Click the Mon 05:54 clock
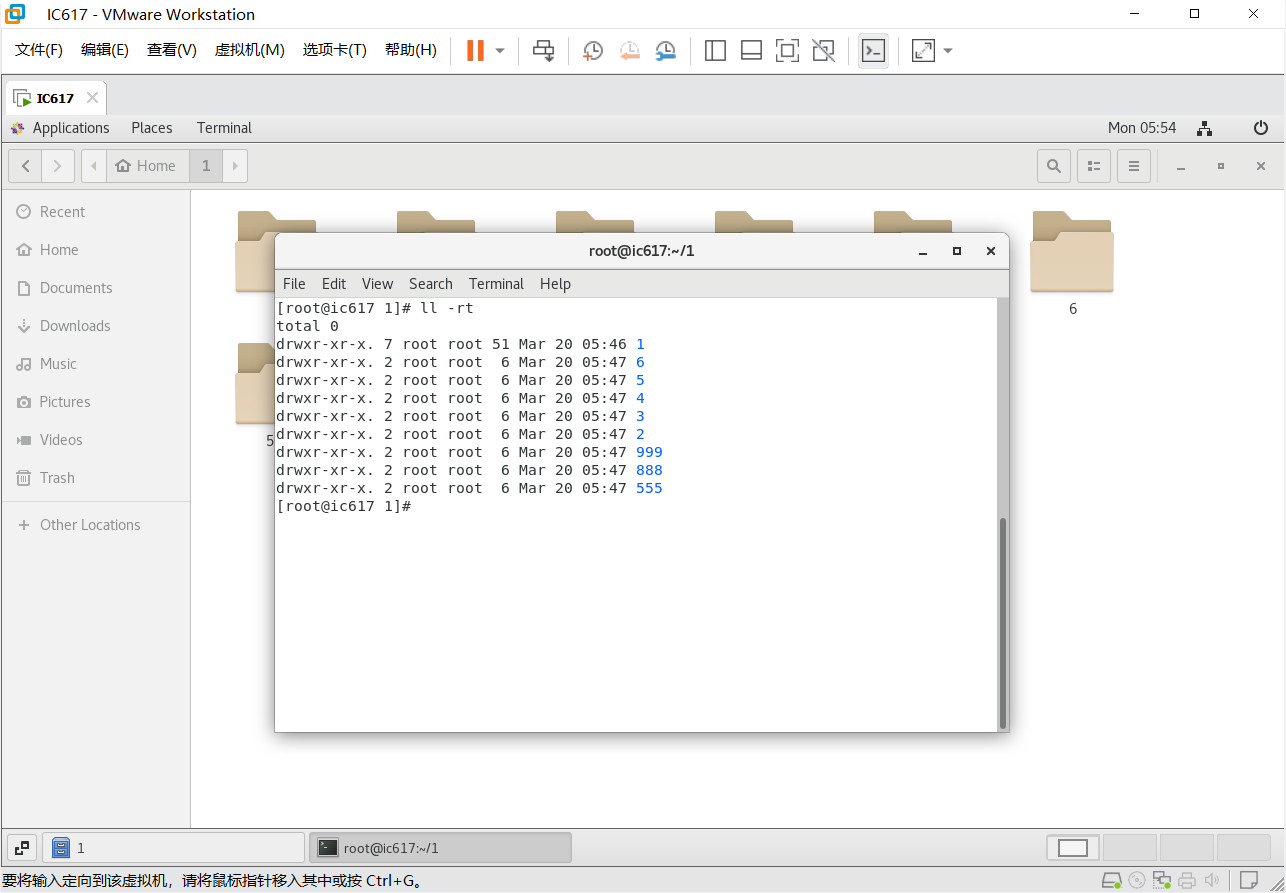The width and height of the screenshot is (1286, 893). (x=1142, y=128)
